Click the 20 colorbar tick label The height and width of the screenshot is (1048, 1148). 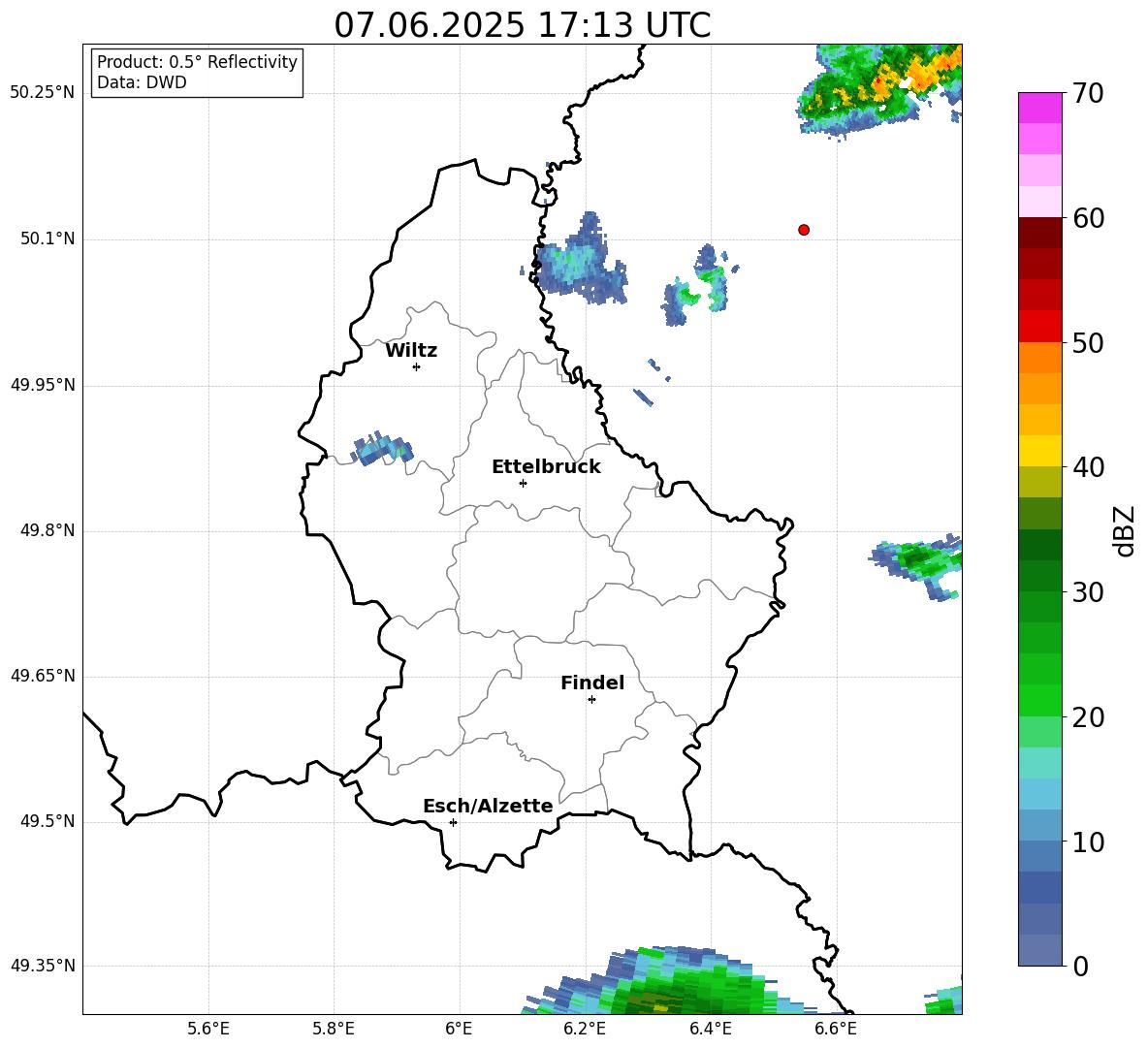point(1088,717)
